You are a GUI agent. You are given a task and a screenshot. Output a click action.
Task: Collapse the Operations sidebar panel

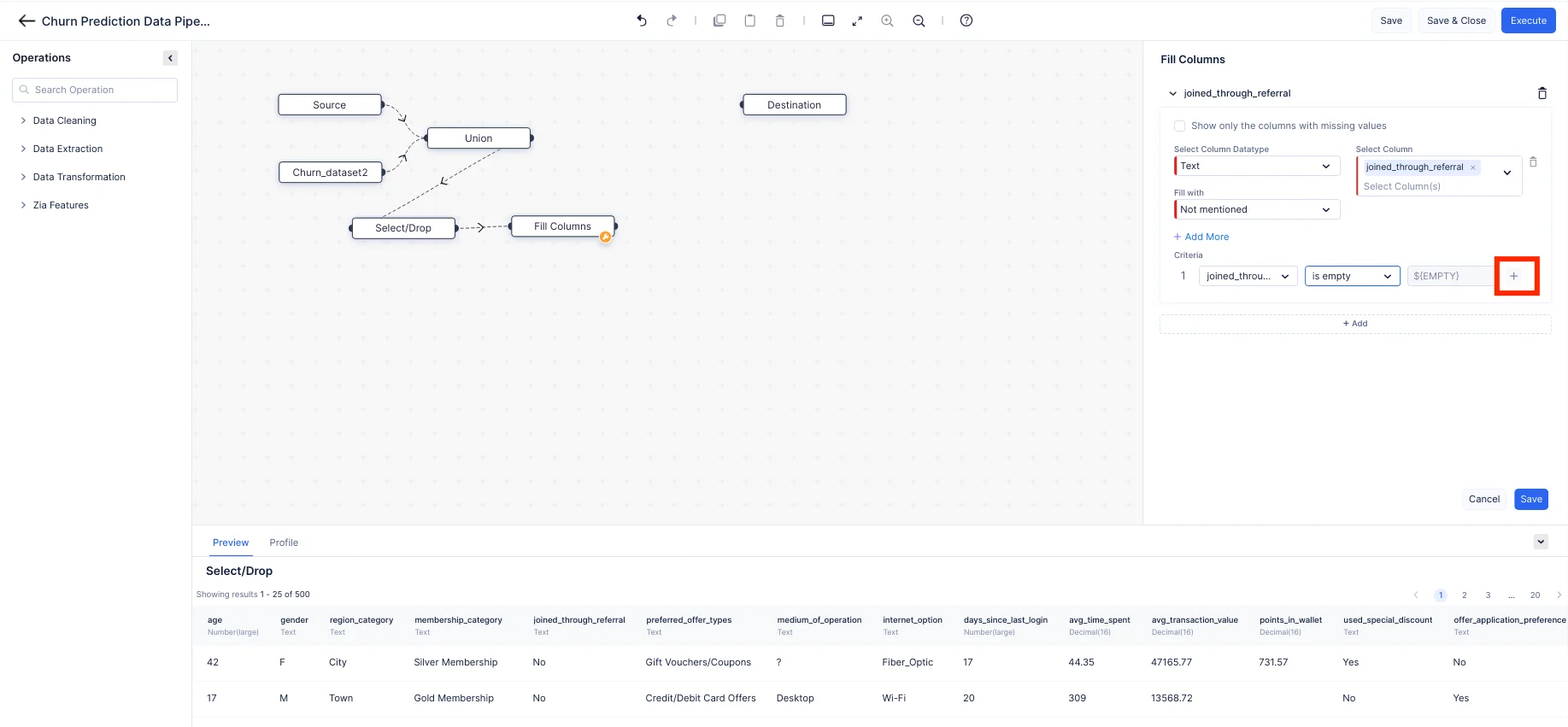coord(170,58)
